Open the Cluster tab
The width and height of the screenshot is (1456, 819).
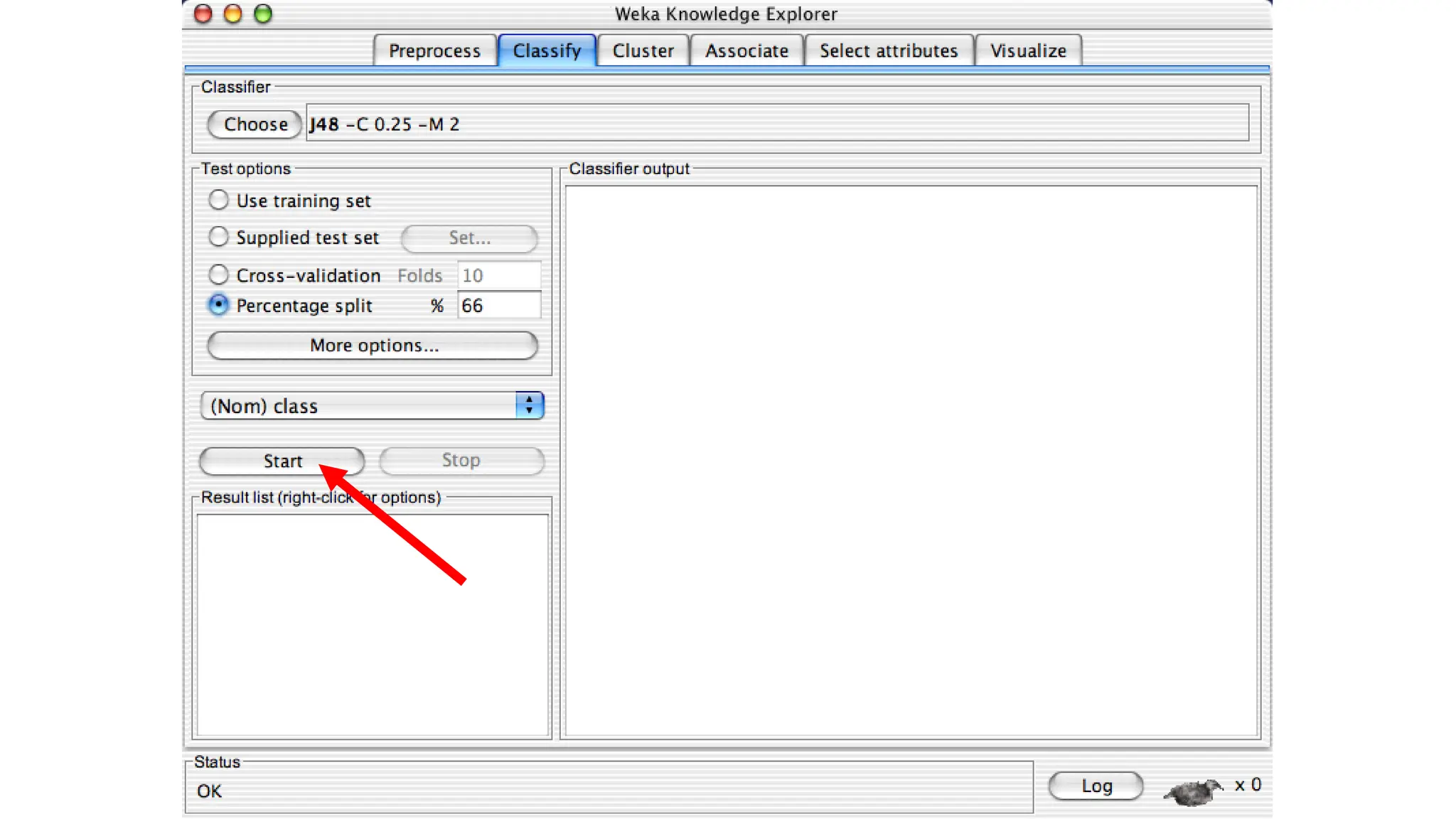click(x=643, y=50)
